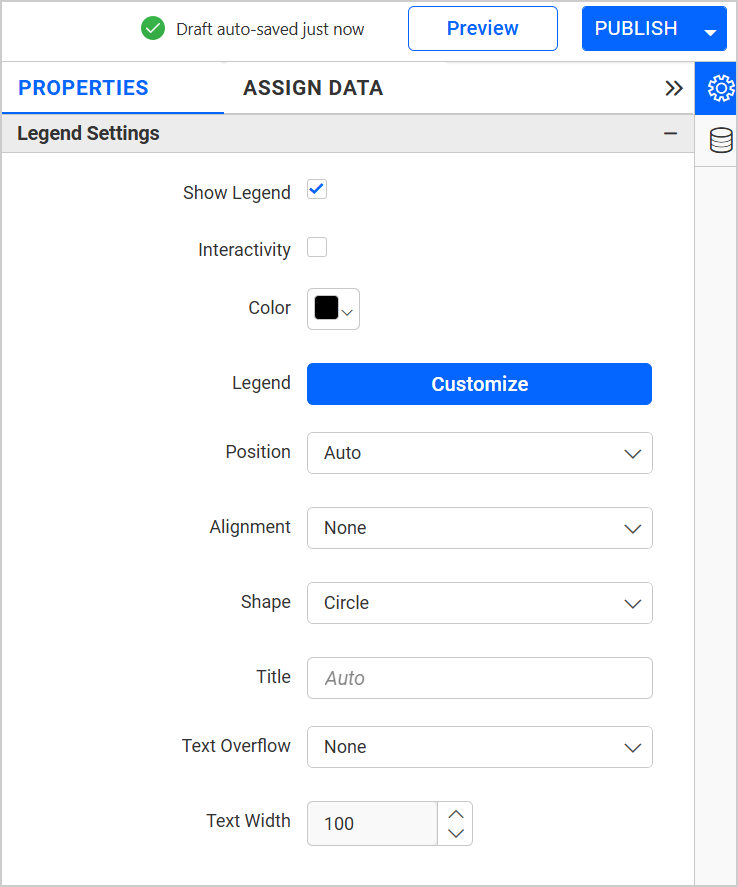Uncheck the Show Legend checkbox
738x887 pixels.
click(x=317, y=190)
